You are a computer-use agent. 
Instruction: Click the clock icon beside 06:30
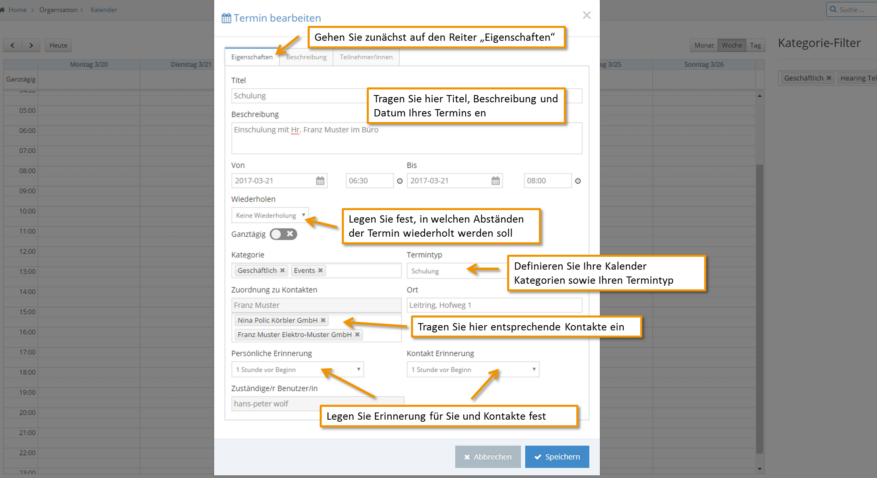tap(399, 181)
